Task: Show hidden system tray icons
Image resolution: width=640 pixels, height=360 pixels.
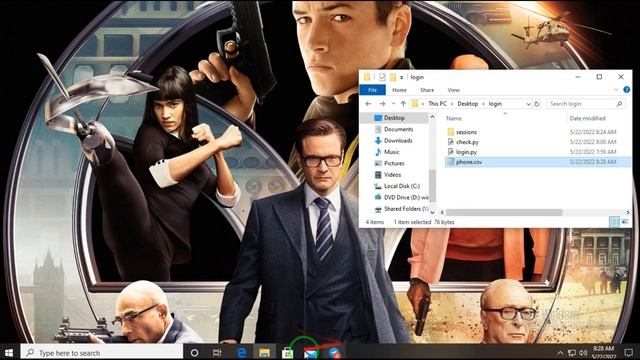Action: click(x=560, y=353)
